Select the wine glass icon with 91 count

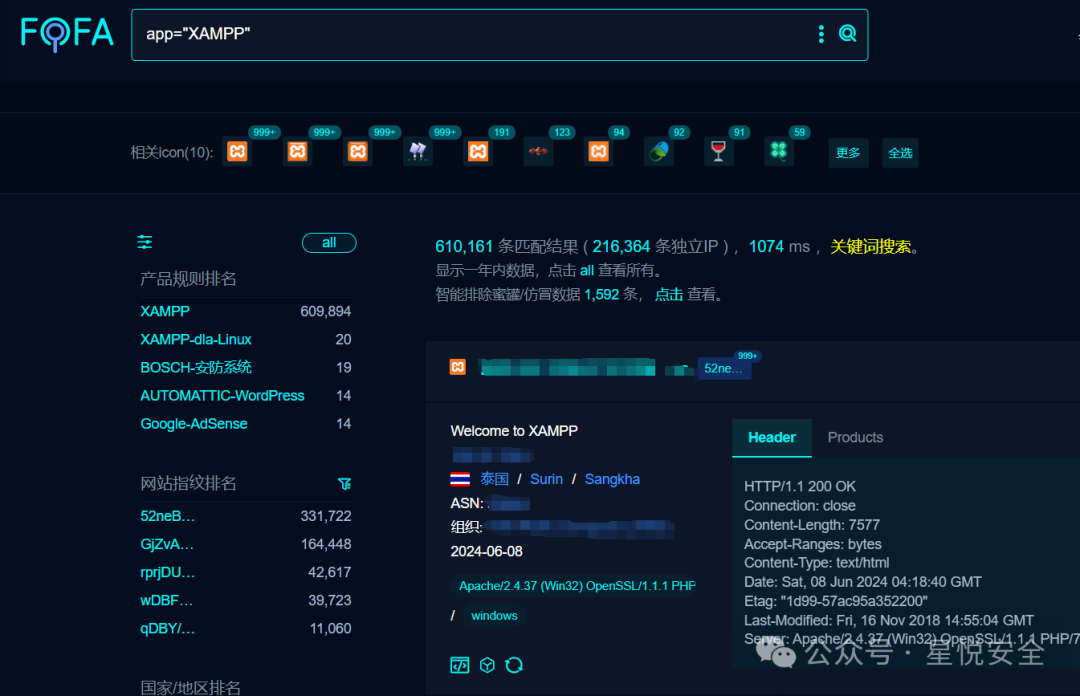tap(718, 151)
